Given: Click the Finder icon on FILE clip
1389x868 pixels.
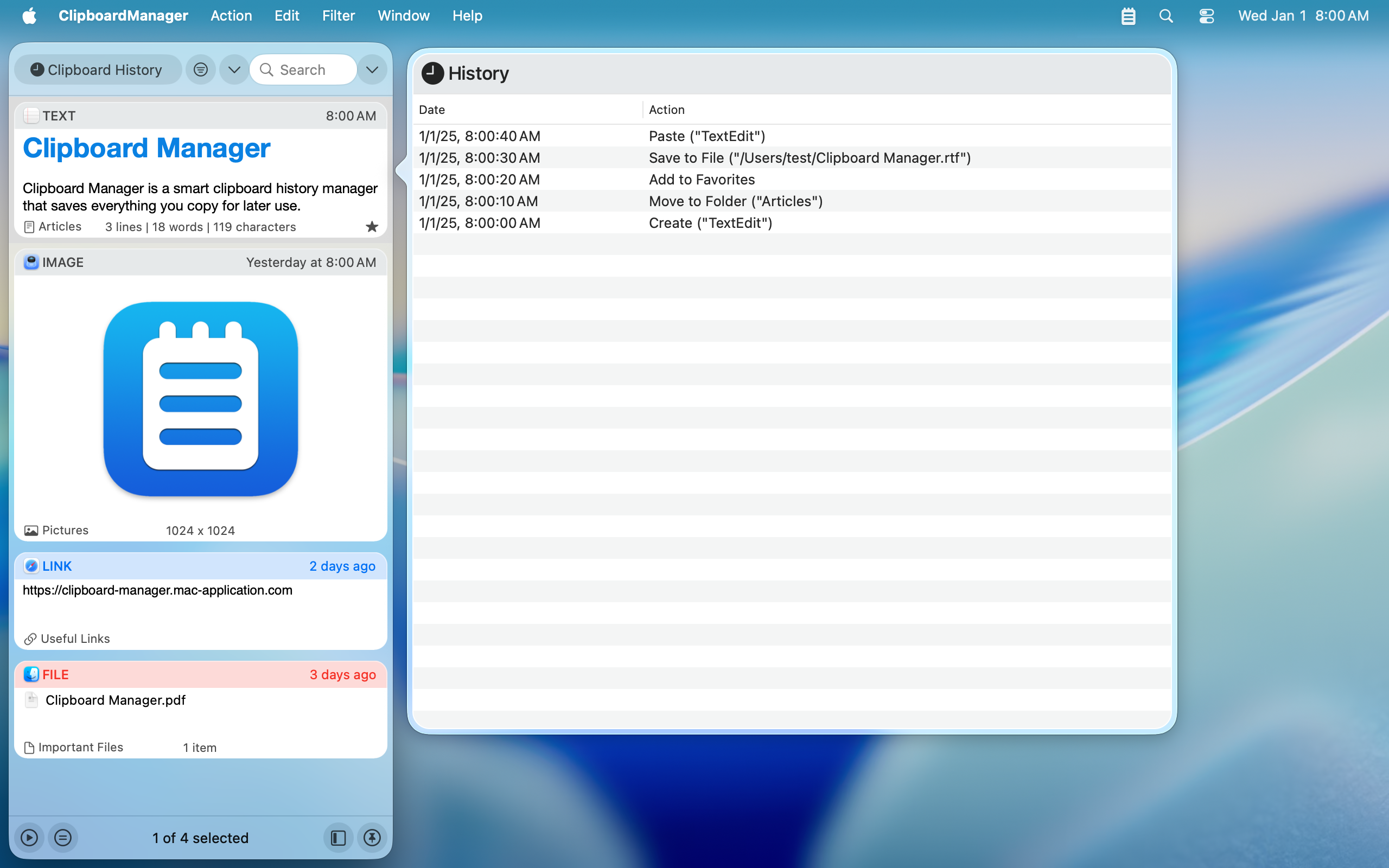Looking at the screenshot, I should click(x=31, y=674).
